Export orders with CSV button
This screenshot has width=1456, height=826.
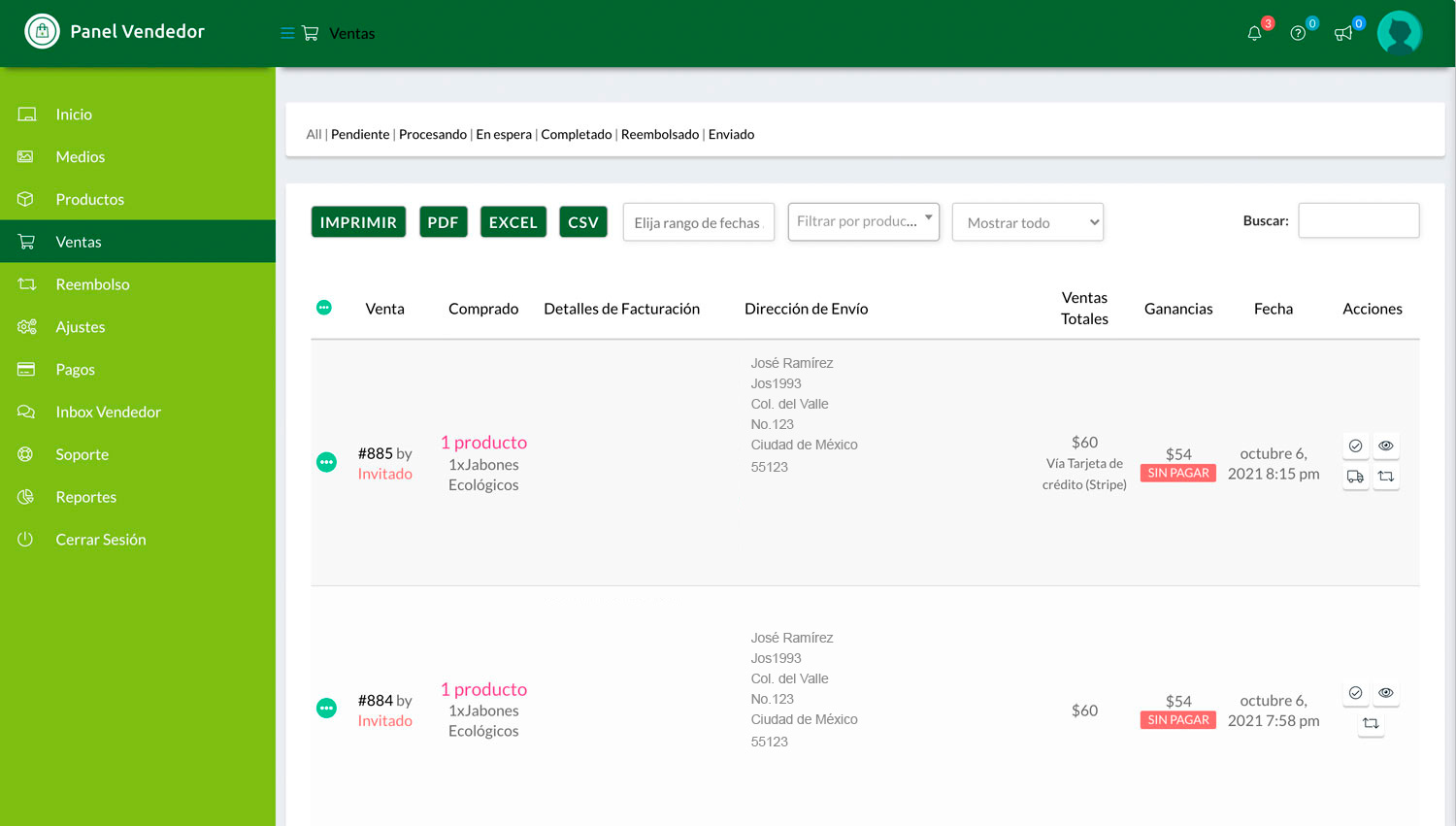tap(583, 222)
